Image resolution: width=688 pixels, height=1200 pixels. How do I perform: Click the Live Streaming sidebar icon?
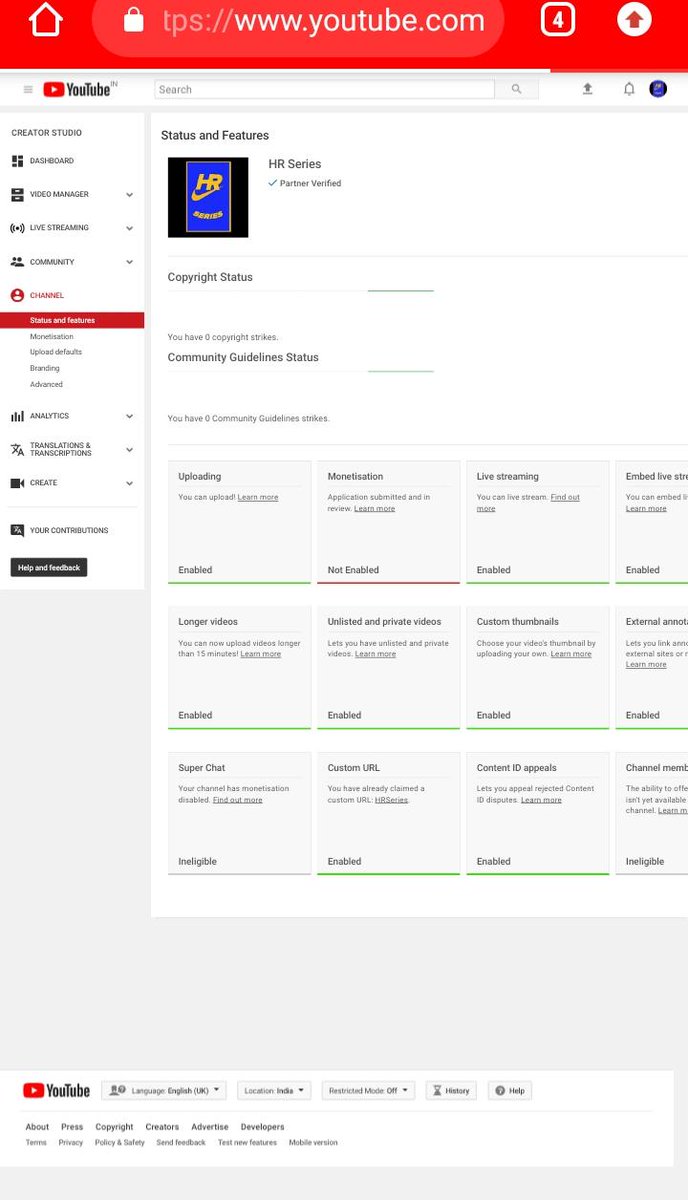[17, 228]
